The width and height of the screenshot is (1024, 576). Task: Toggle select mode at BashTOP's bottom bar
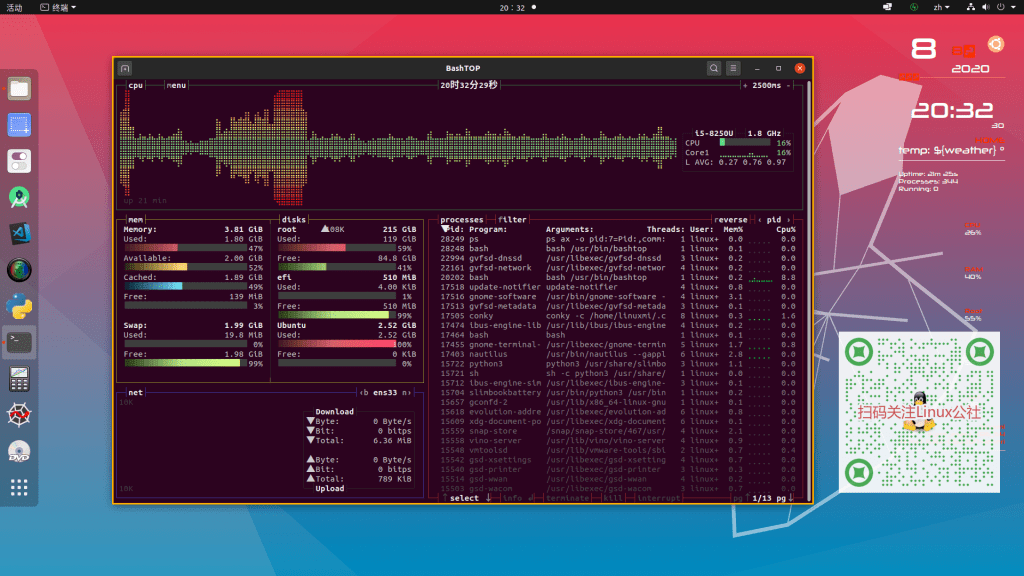click(463, 497)
